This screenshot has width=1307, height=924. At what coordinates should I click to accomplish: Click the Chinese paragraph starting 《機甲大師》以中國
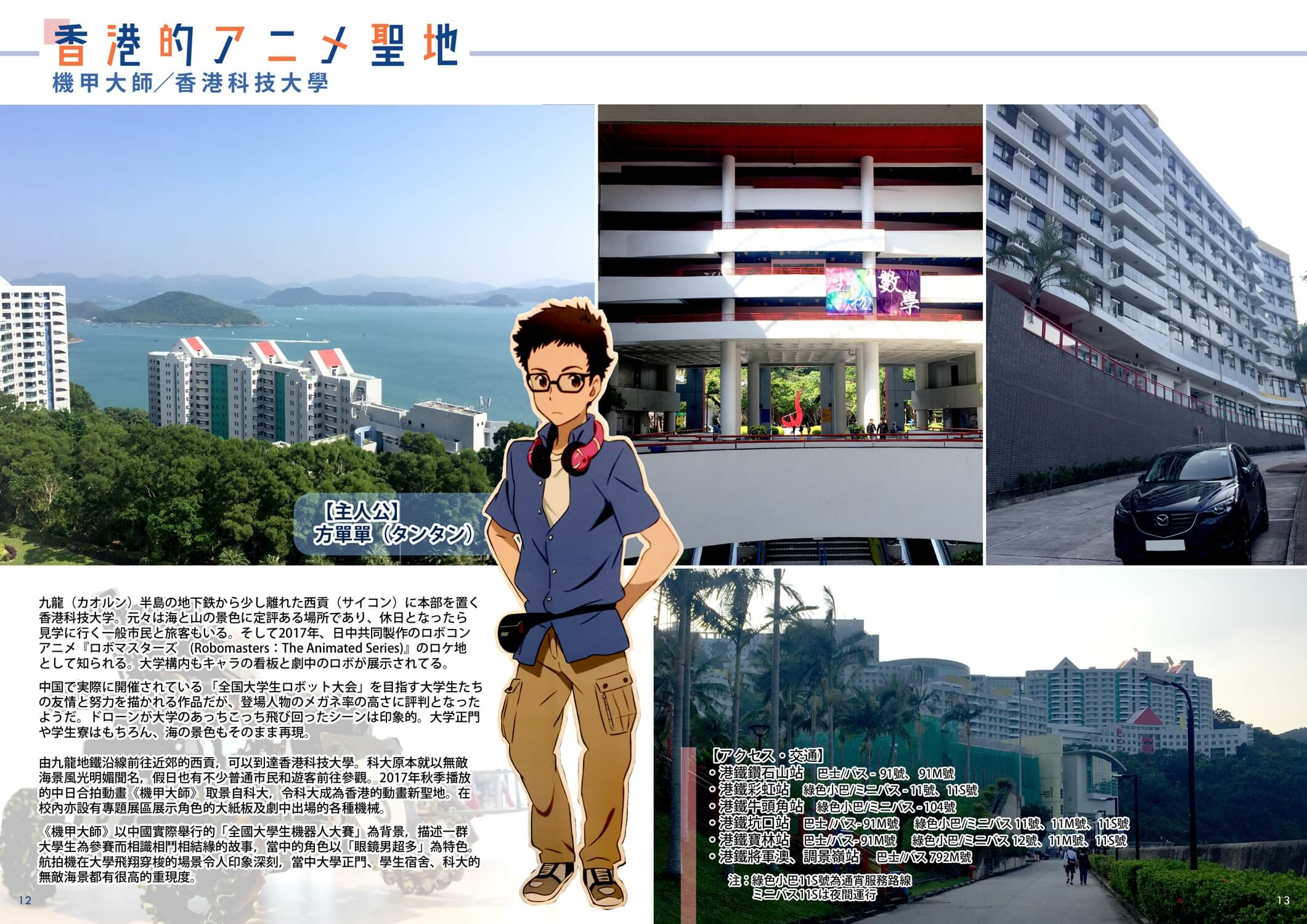click(x=259, y=854)
